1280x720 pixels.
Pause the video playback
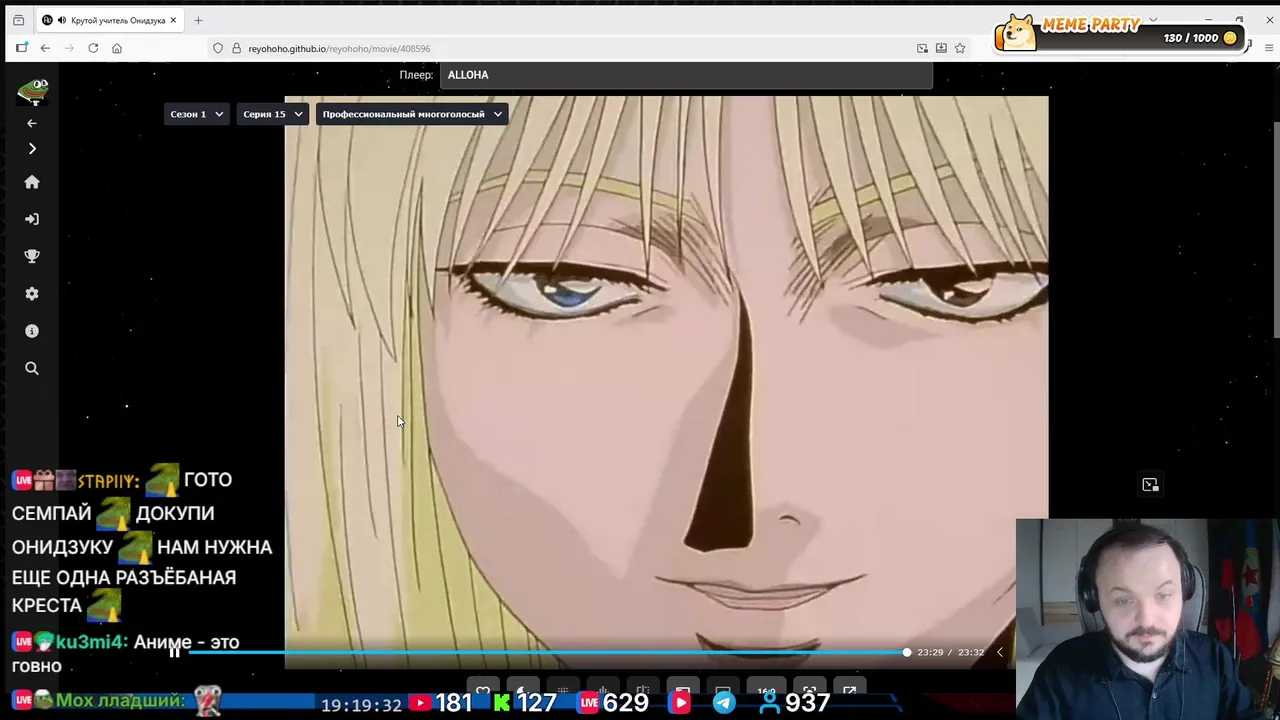pos(174,652)
